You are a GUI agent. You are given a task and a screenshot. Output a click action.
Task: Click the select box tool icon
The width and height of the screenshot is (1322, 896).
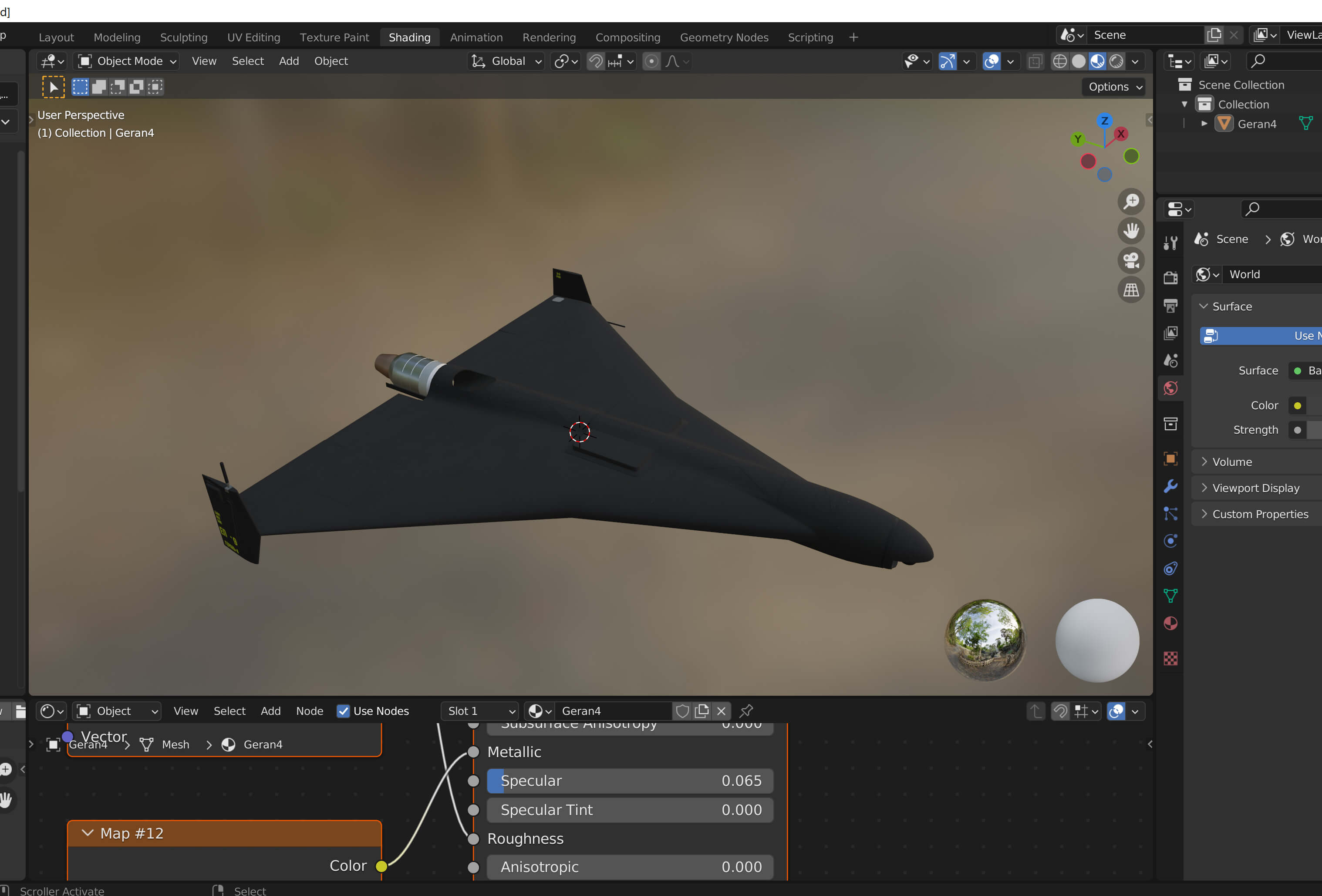pos(80,87)
